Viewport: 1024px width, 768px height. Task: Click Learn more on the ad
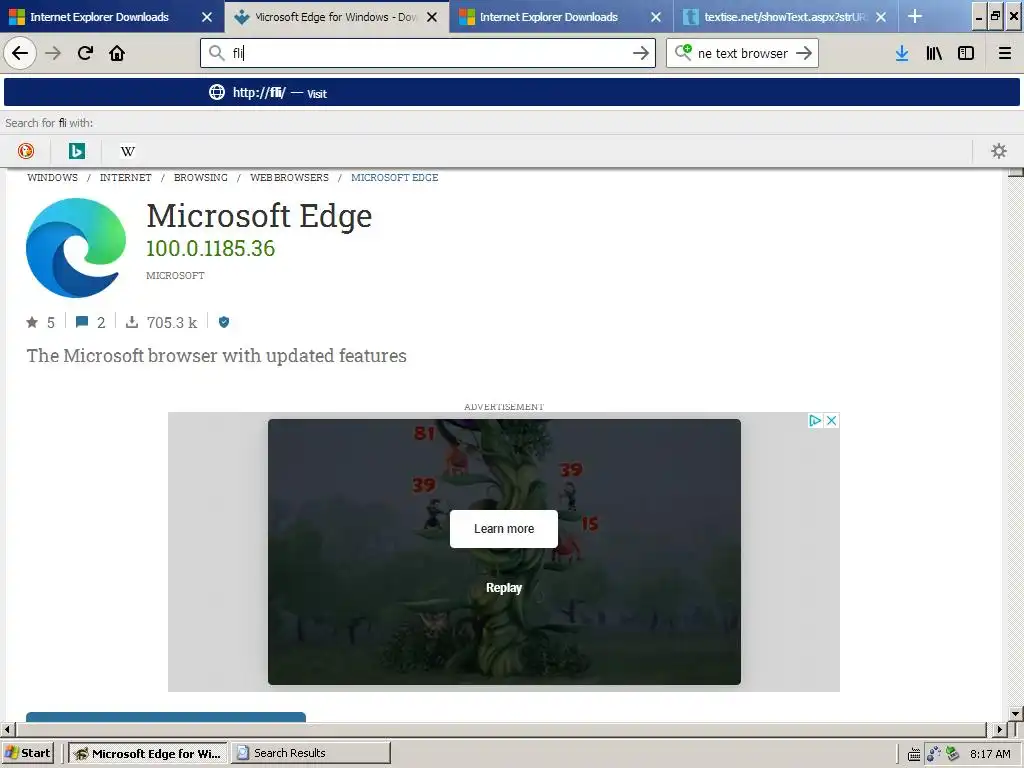[504, 529]
